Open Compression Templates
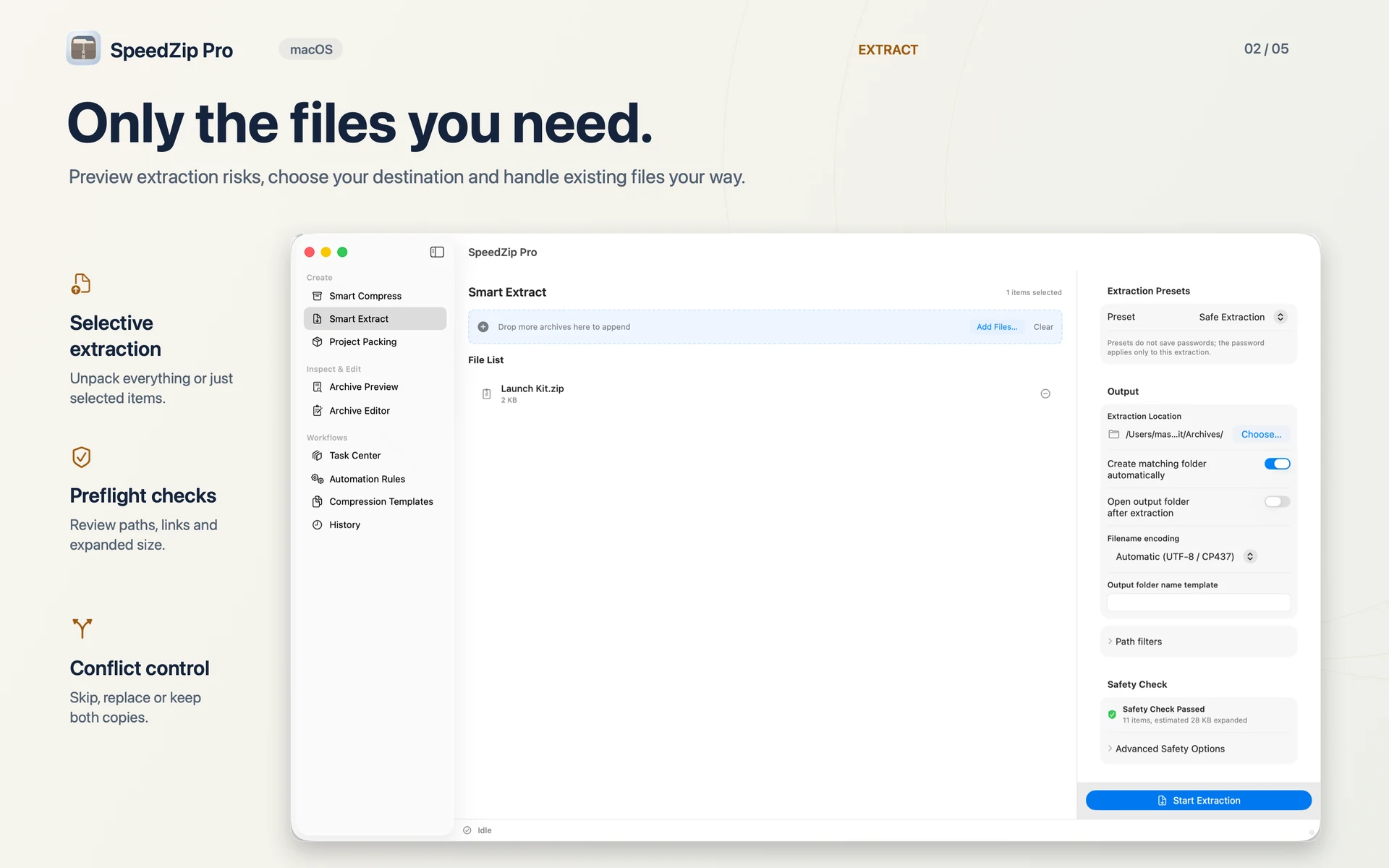Viewport: 1389px width, 868px height. coord(375,501)
